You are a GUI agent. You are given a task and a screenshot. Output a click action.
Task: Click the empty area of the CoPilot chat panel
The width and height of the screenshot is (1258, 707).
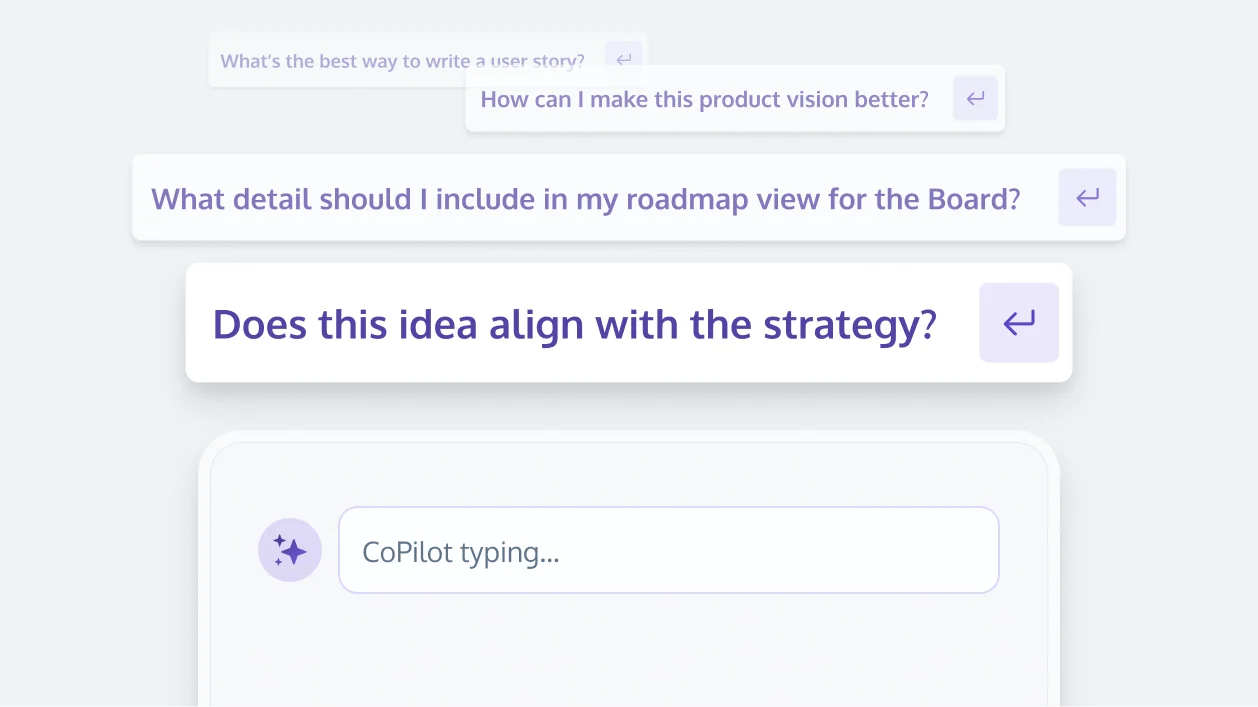click(628, 650)
